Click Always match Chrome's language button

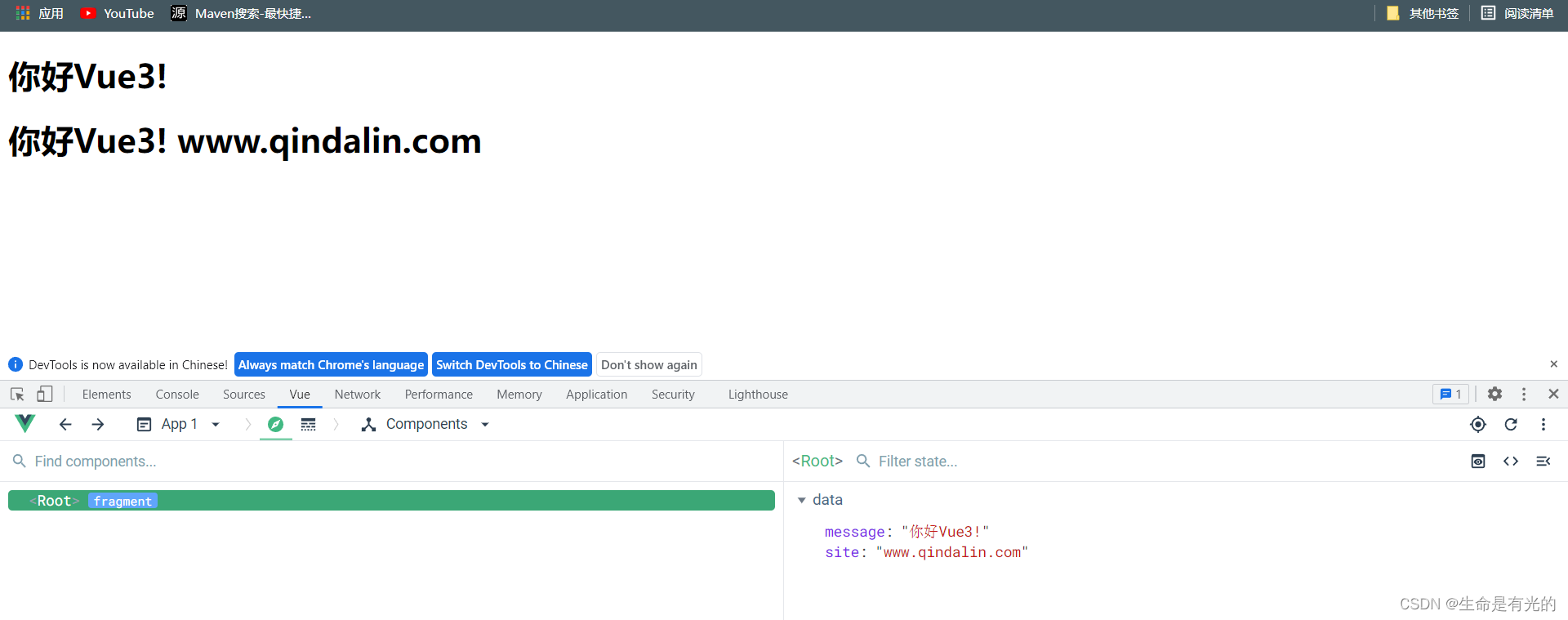(x=331, y=364)
